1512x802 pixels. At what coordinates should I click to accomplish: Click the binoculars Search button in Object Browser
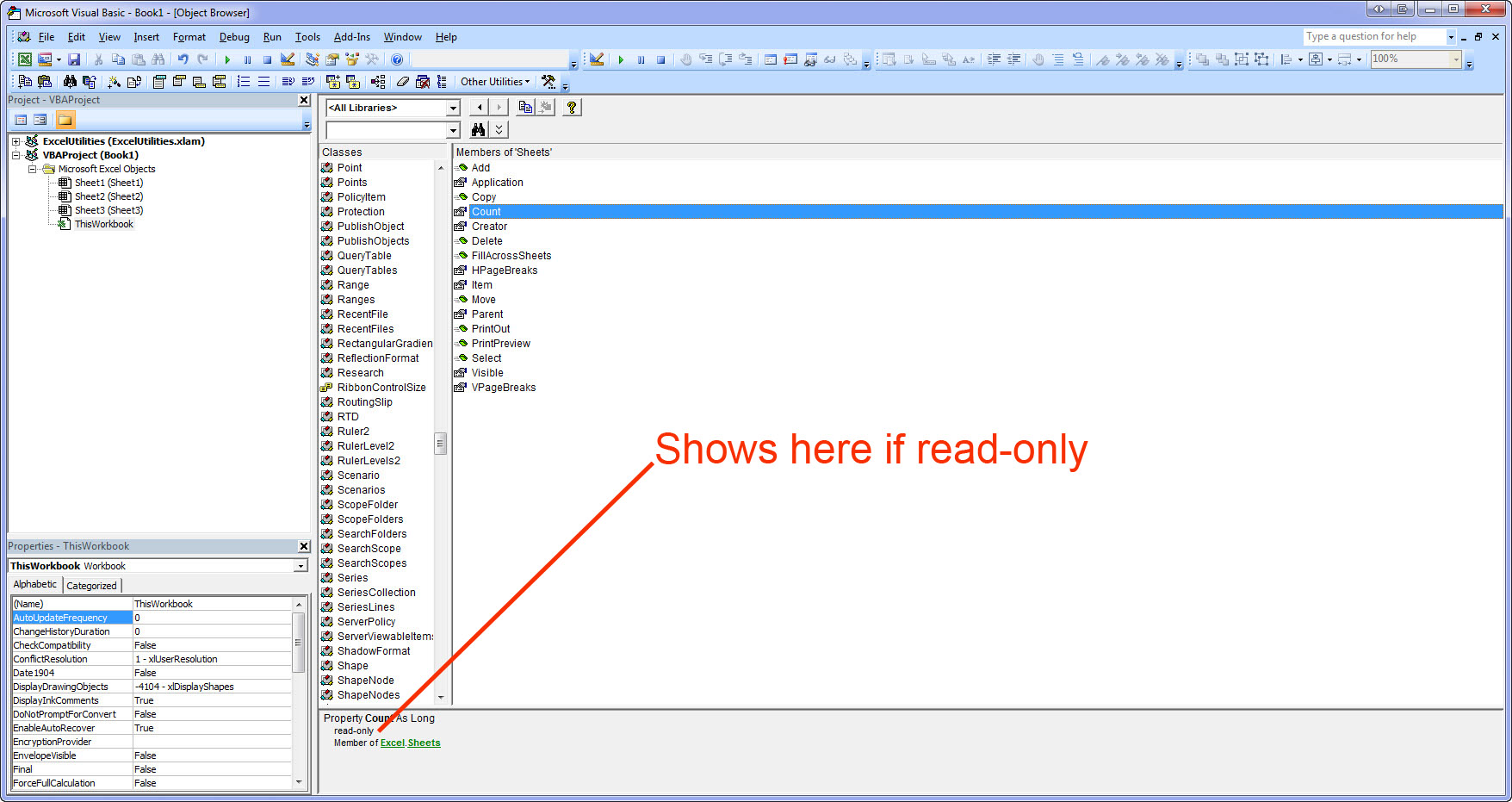479,129
